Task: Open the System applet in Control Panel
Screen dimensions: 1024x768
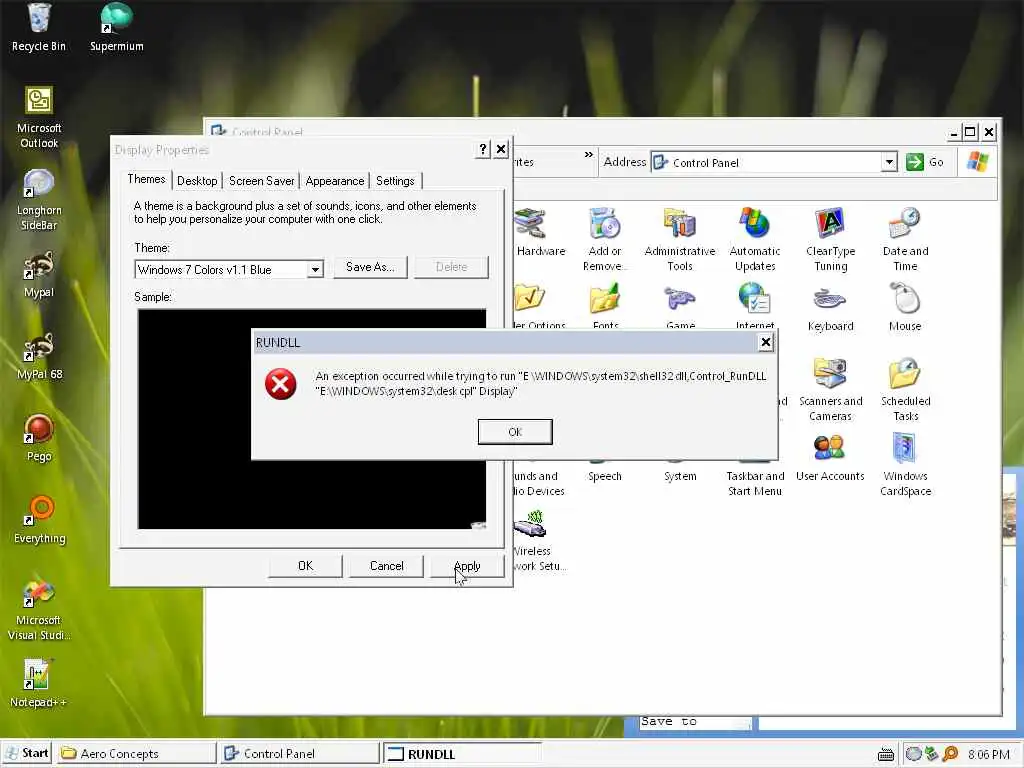Action: pos(680,476)
